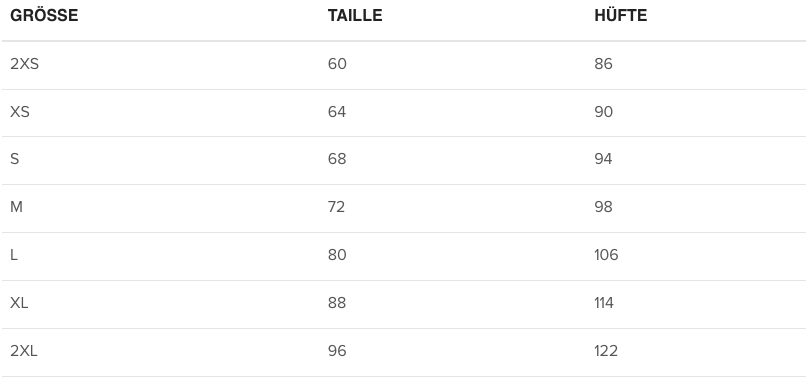Image resolution: width=806 pixels, height=378 pixels.
Task: Select the XL size cell
Action: [x=19, y=303]
